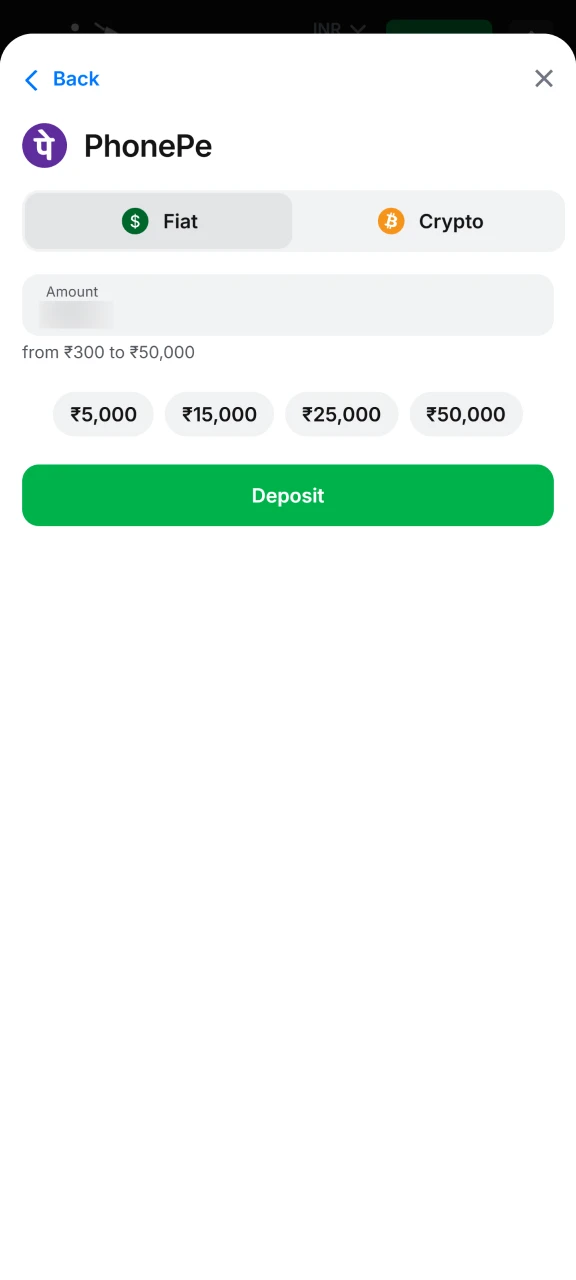The width and height of the screenshot is (576, 1280).
Task: Click the chevron next to INR
Action: (x=357, y=29)
